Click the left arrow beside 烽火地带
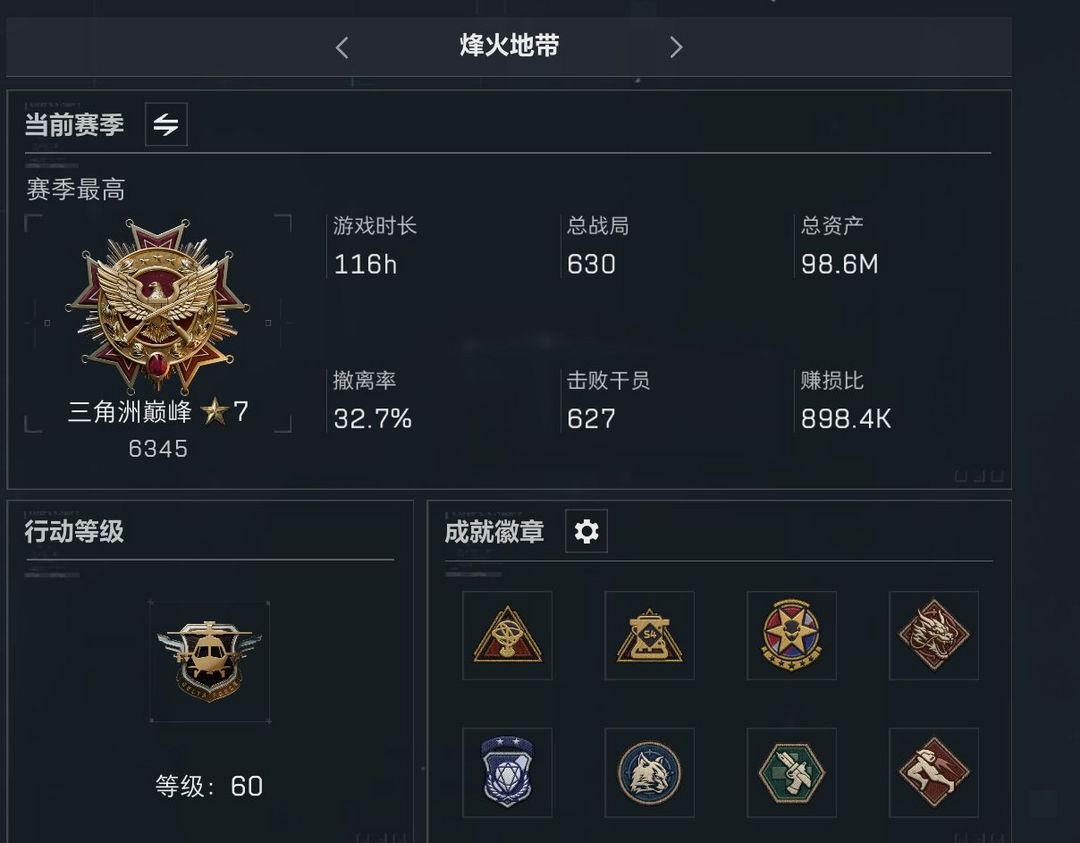This screenshot has height=843, width=1080. click(342, 48)
